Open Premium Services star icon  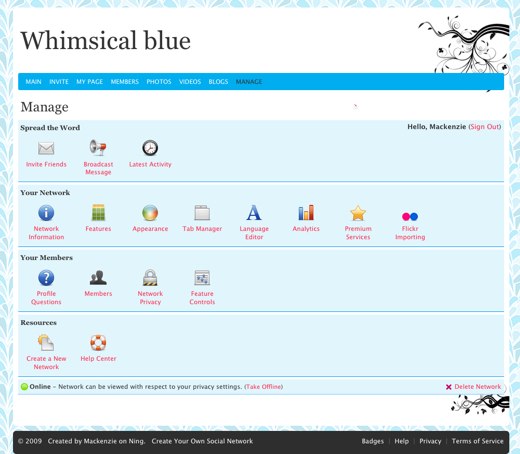358,213
